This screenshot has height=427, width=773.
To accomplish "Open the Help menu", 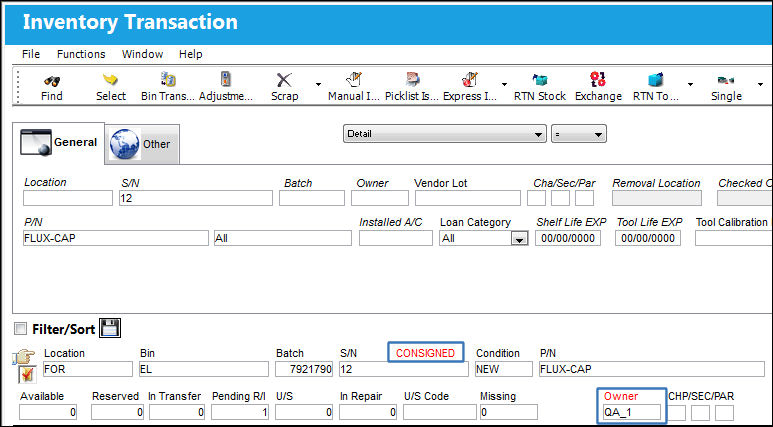I will (190, 54).
